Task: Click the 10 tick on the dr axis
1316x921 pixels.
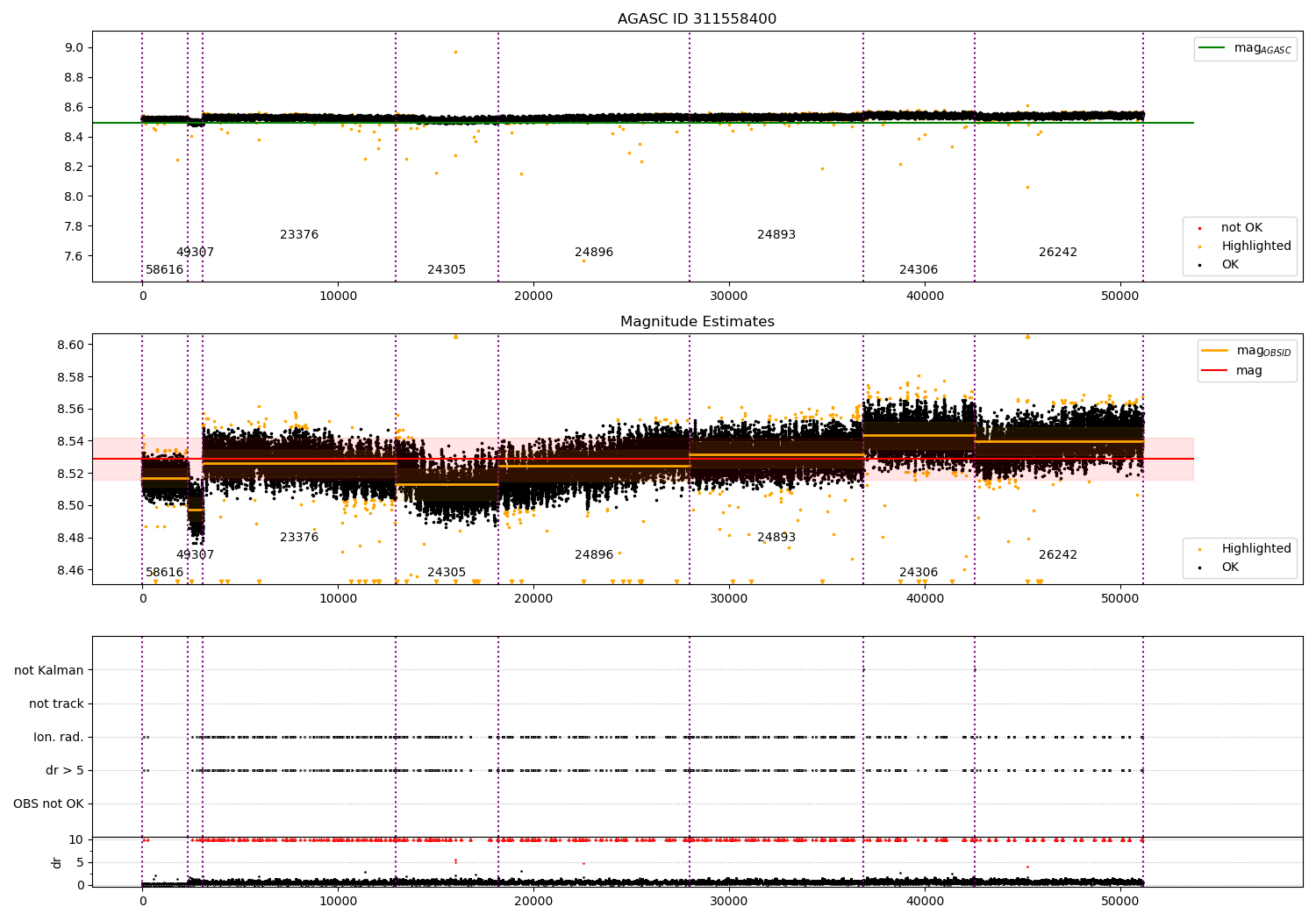Action: 76,840
